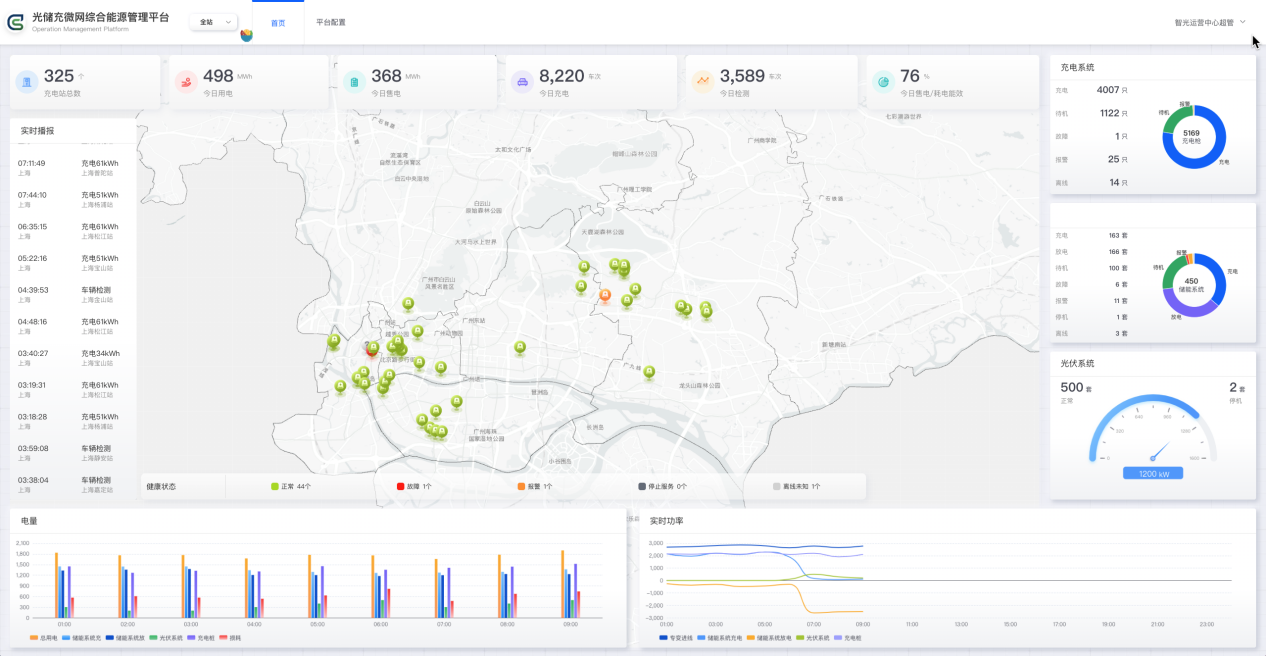This screenshot has width=1266, height=656.
Task: Click the 今日售电/耗电能效 efficiency pie icon
Action: [882, 82]
